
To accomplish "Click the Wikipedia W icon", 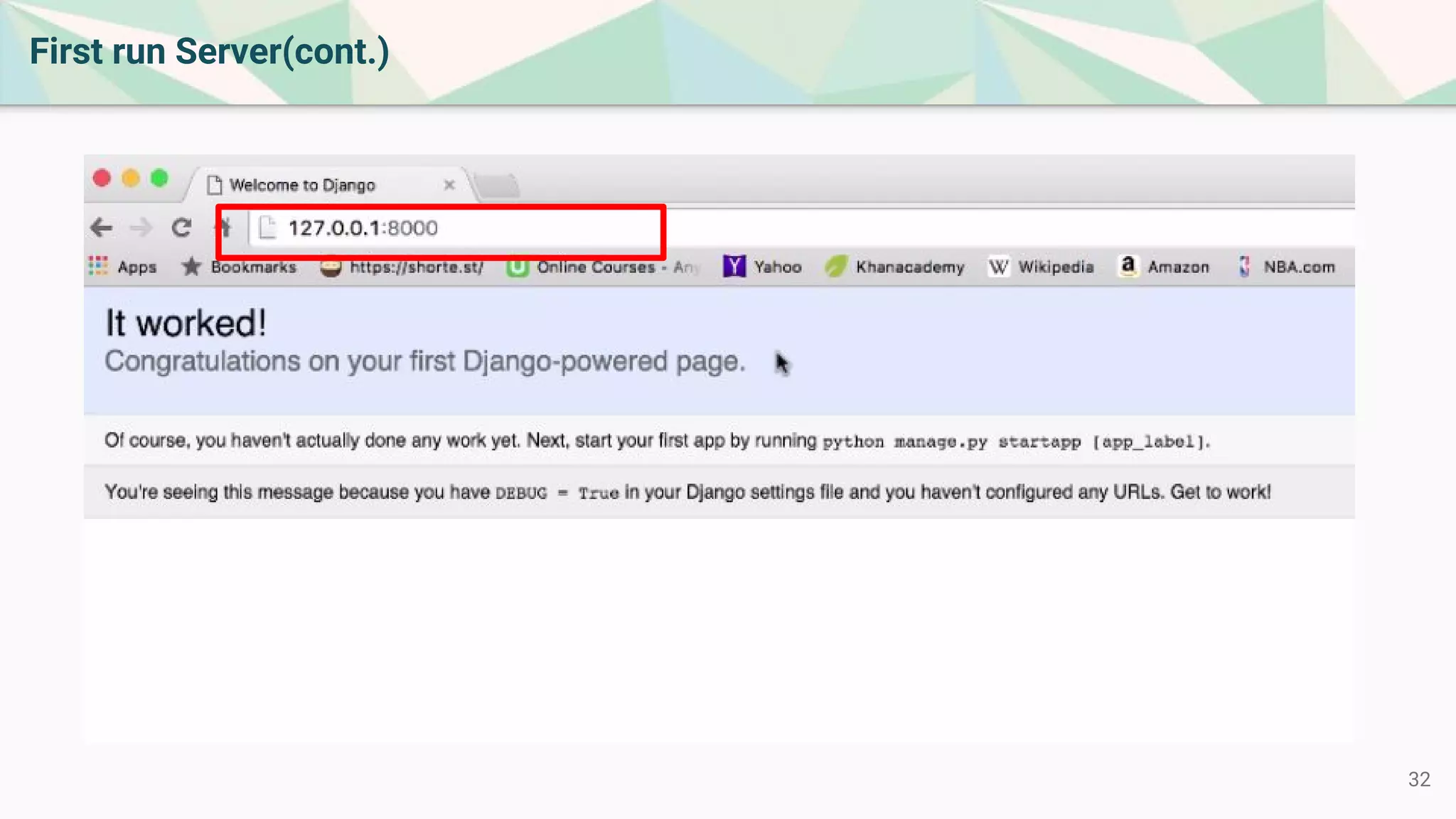I will (x=998, y=267).
